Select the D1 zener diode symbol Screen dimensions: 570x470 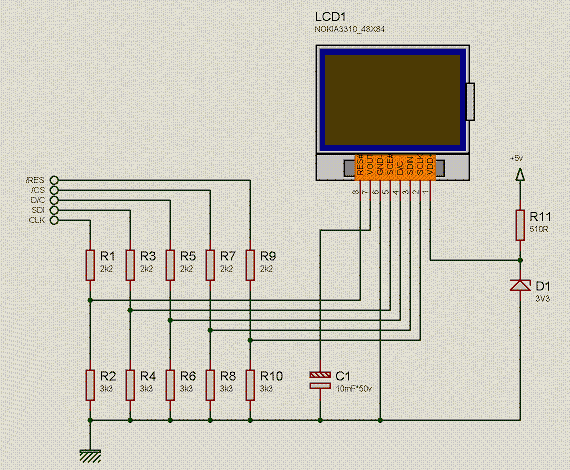(520, 285)
